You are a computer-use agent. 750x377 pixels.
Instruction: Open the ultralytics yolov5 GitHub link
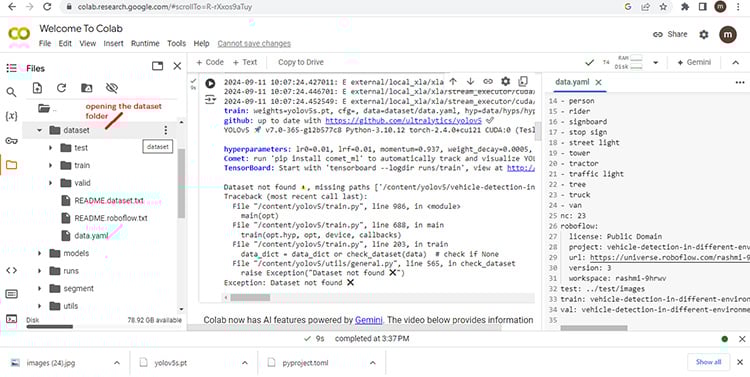[403, 121]
